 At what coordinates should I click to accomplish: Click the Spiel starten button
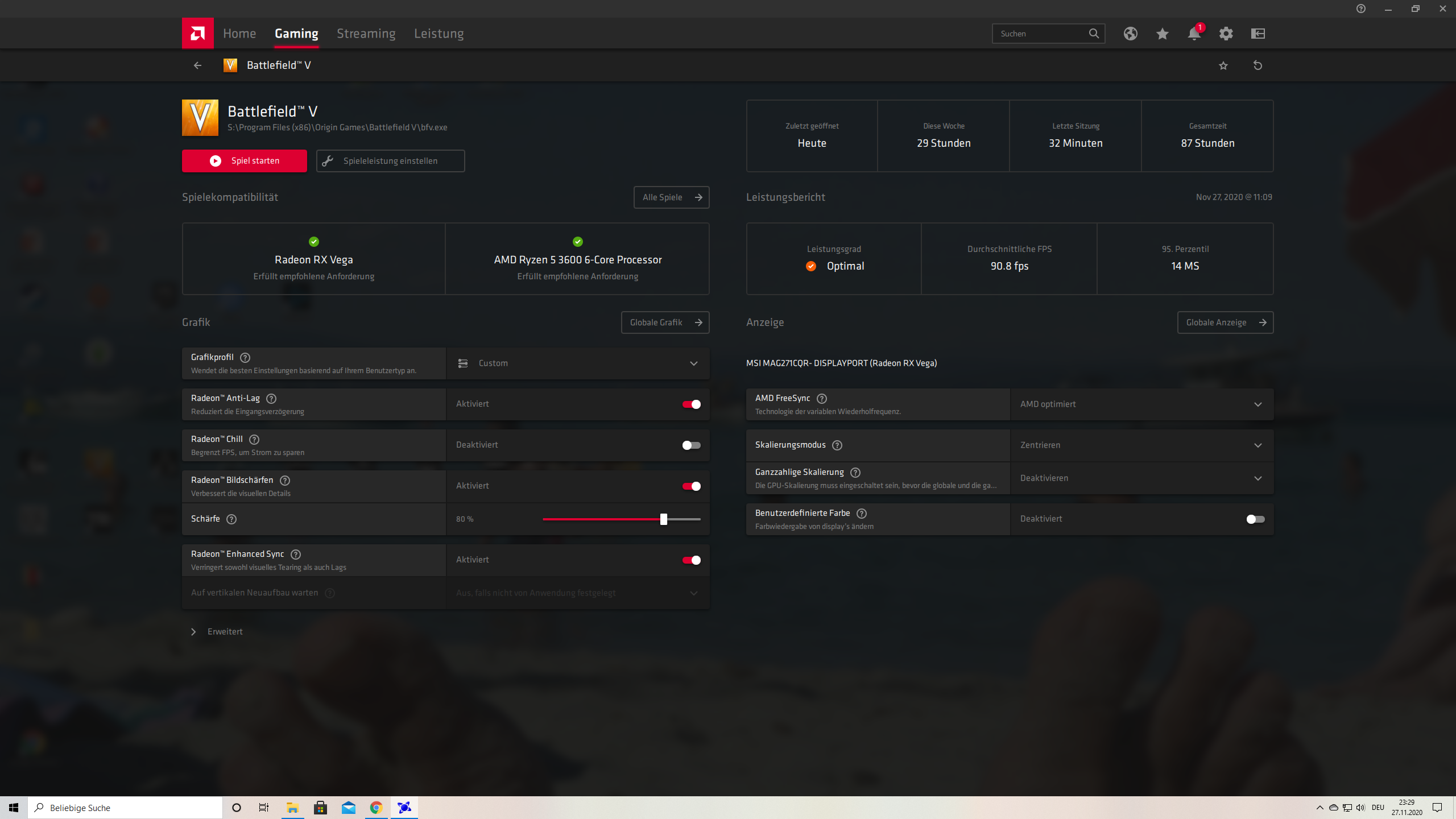(244, 161)
